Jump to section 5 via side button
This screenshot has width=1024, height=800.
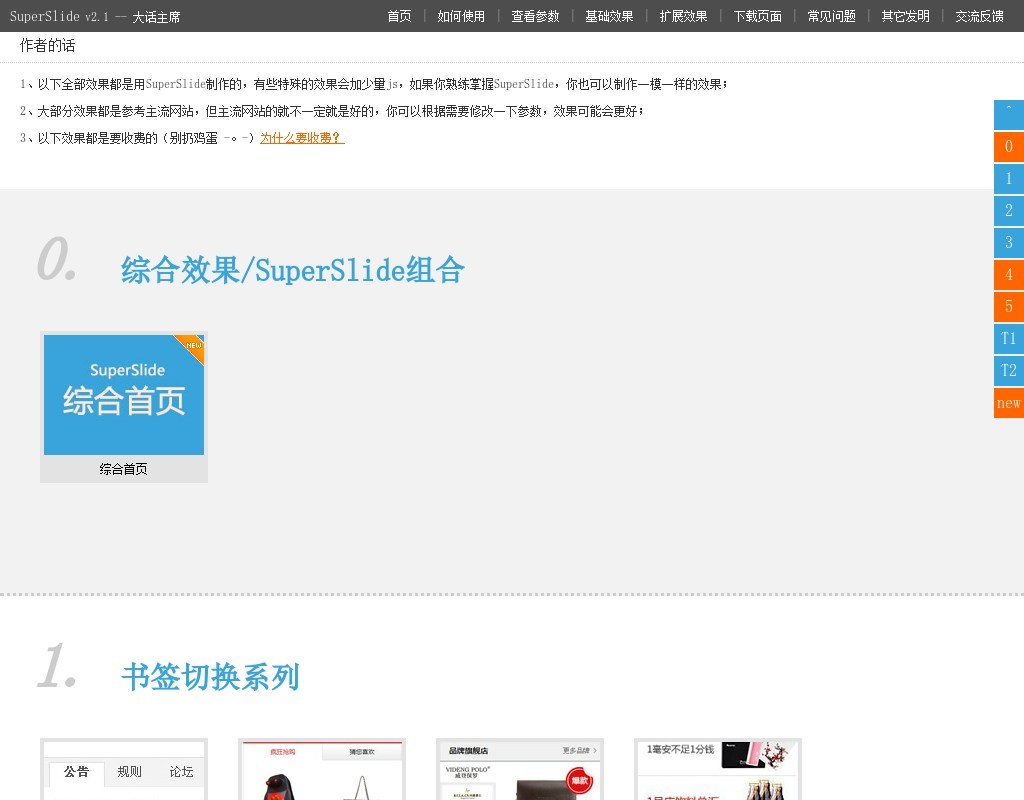point(1009,307)
